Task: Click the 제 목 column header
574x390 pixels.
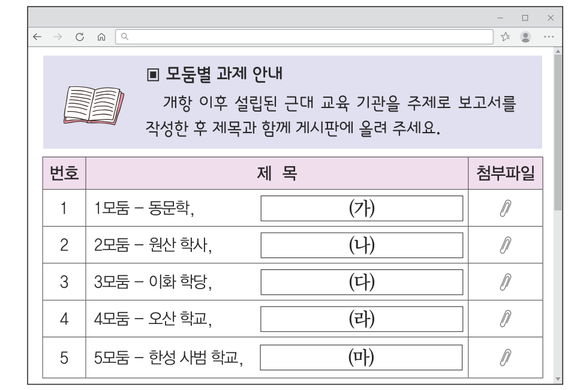Action: point(277,173)
